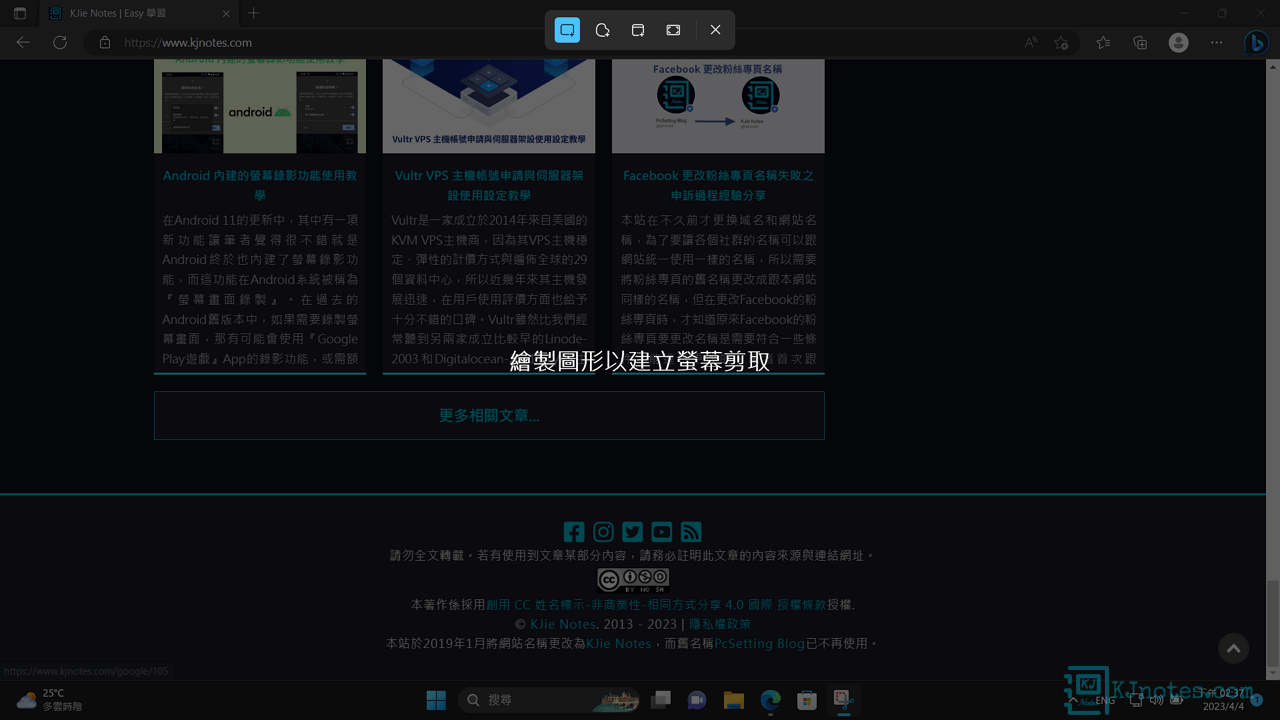Open Task View on the taskbar

tap(661, 700)
